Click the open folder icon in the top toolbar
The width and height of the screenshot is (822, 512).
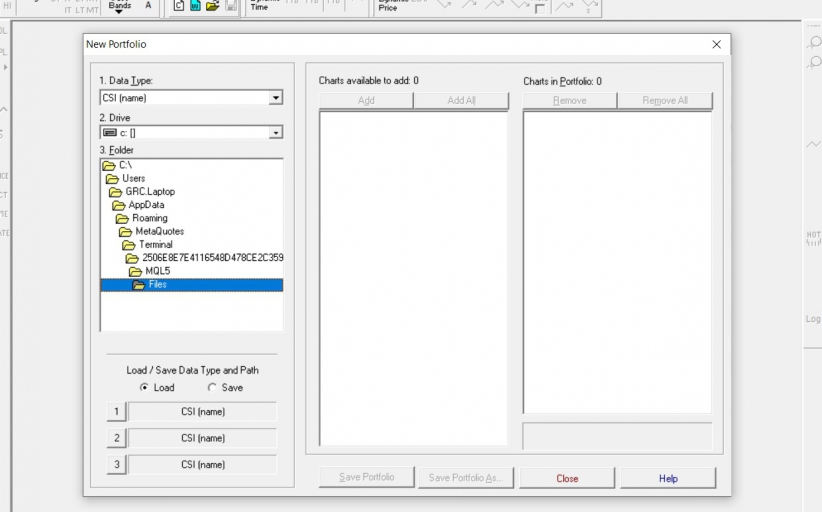tap(212, 6)
